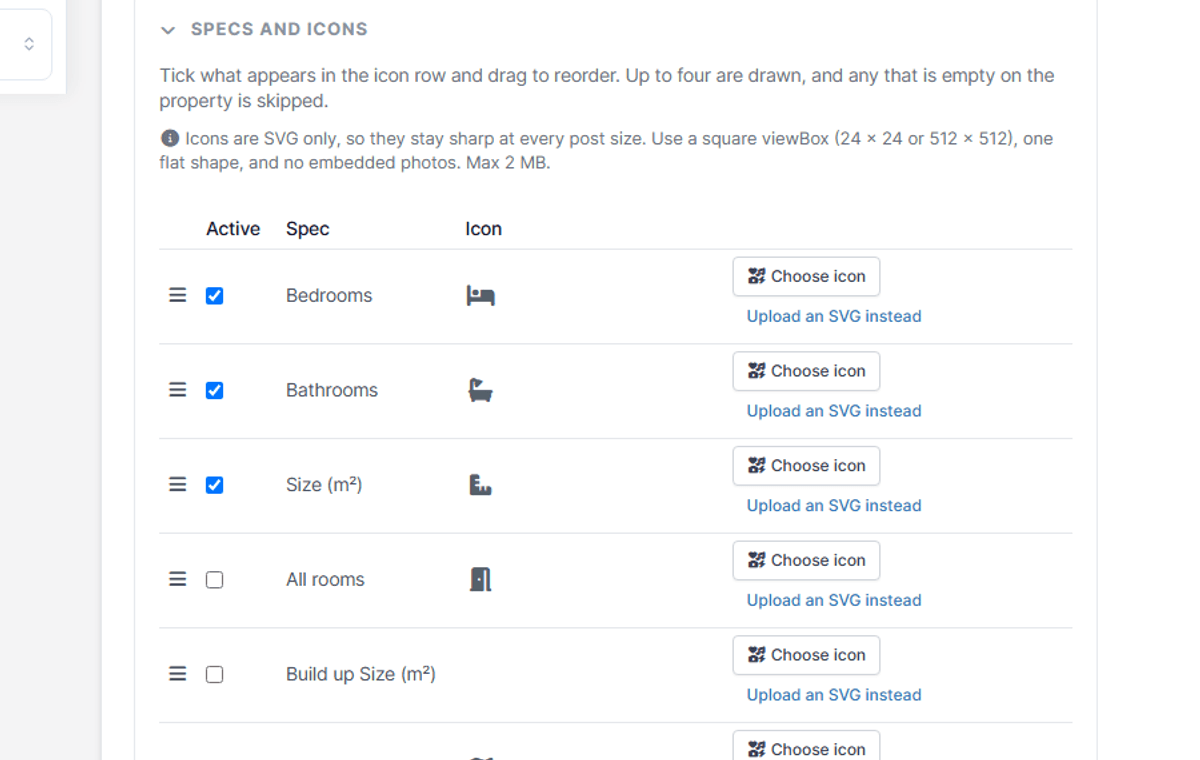Tick the Build up Size active checkbox
This screenshot has width=1200, height=760.
click(214, 674)
